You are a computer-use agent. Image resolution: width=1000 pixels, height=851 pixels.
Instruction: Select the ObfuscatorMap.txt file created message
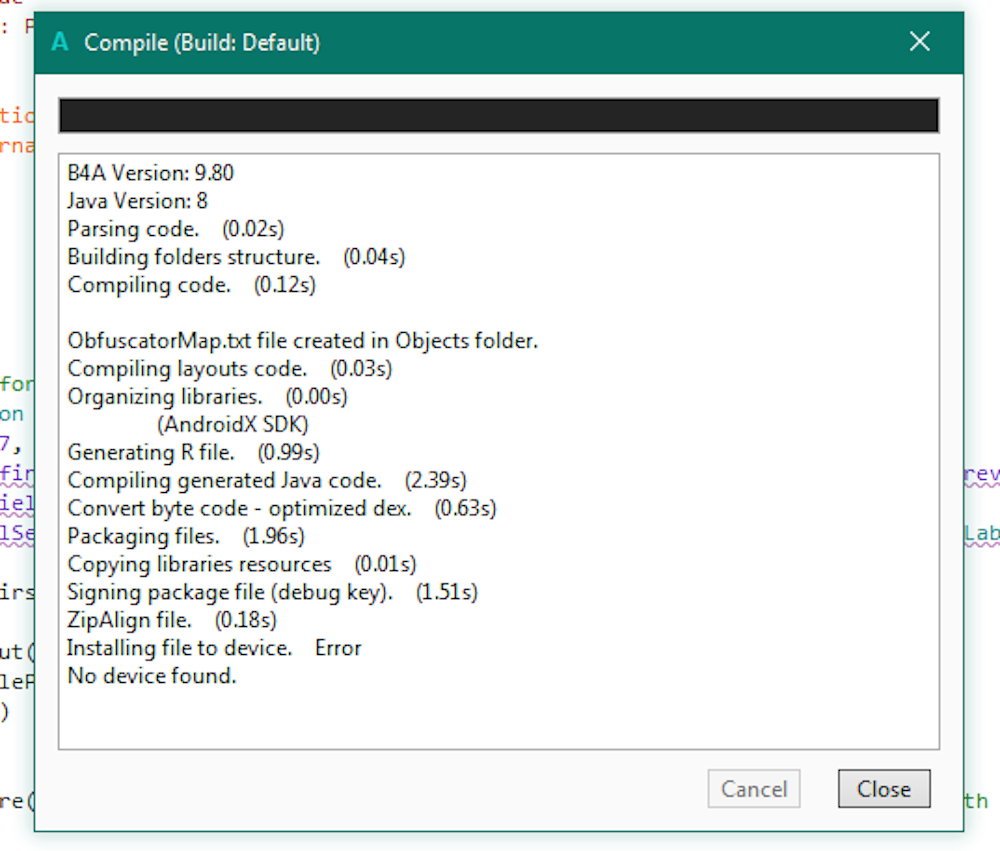tap(303, 341)
